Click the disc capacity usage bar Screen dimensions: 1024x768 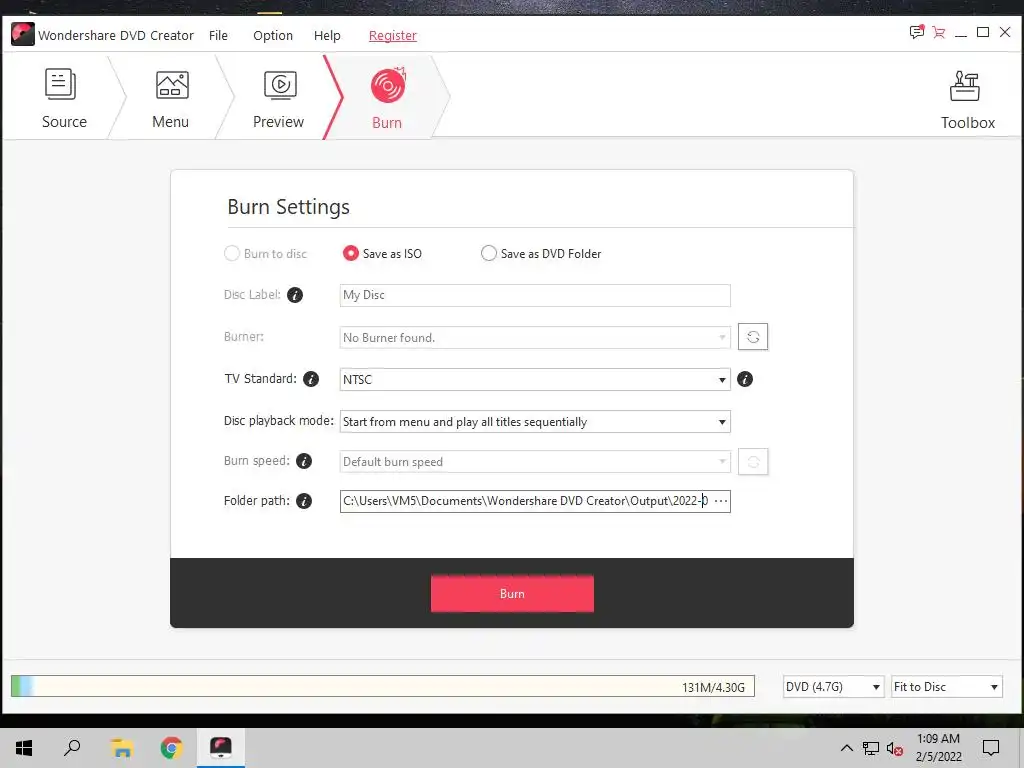coord(383,686)
